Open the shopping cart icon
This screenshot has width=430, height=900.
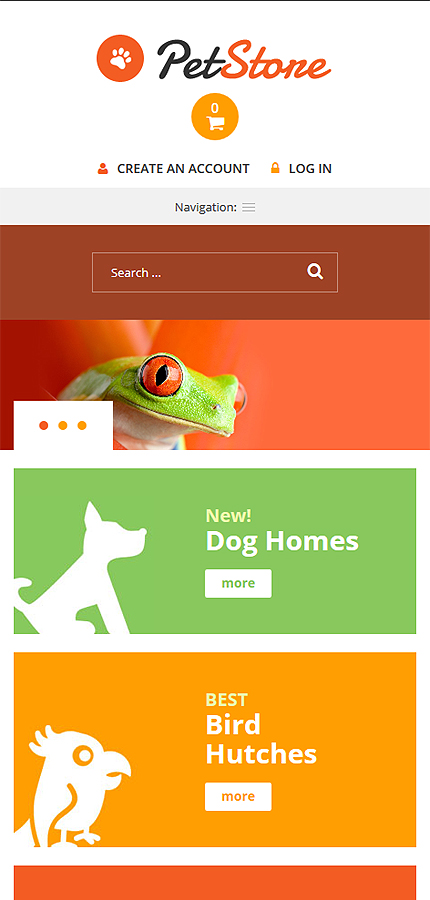coord(215,117)
